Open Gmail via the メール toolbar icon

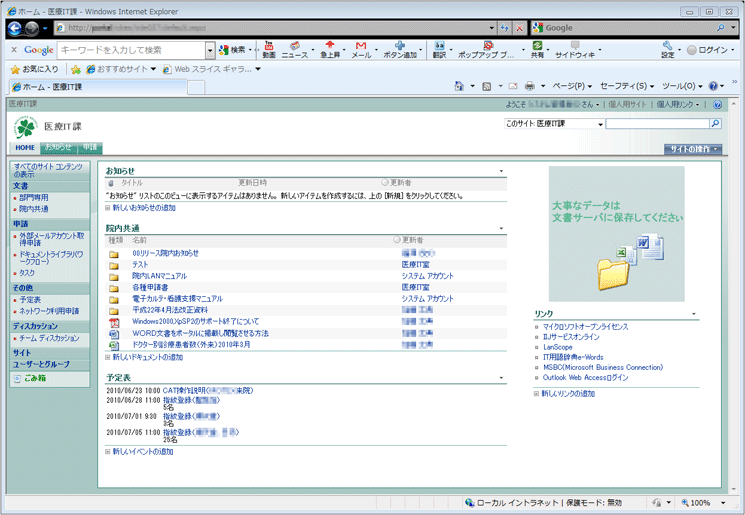(360, 49)
